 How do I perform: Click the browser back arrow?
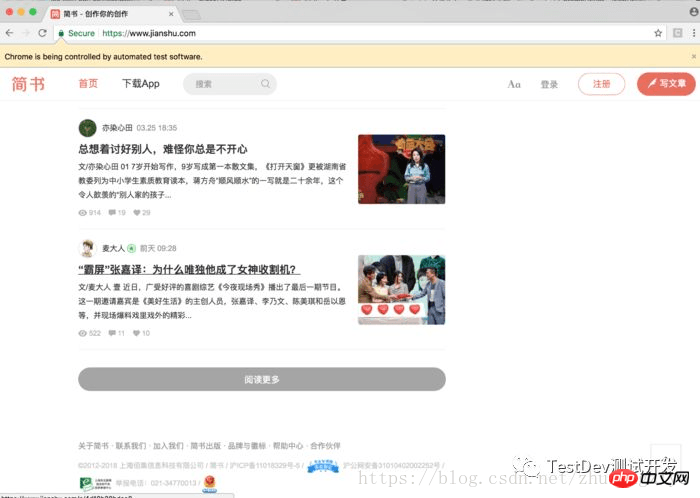(x=9, y=33)
